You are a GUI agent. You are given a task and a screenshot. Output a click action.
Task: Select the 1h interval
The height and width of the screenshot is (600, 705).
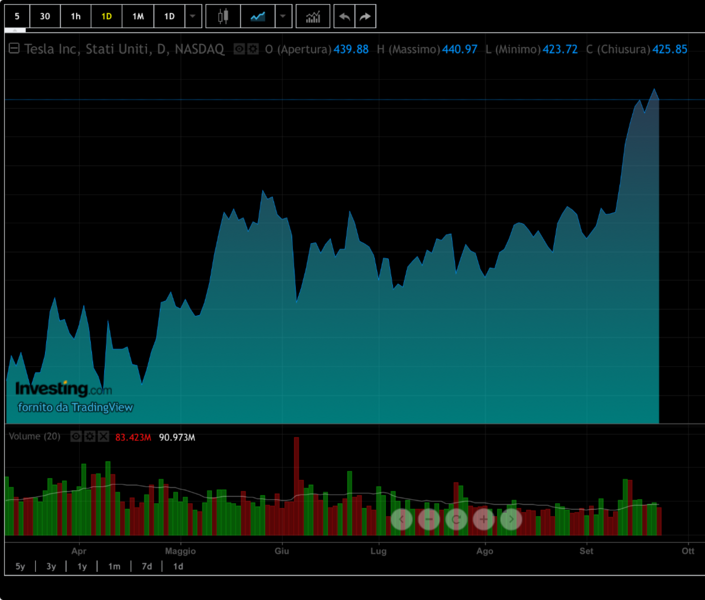pos(76,16)
